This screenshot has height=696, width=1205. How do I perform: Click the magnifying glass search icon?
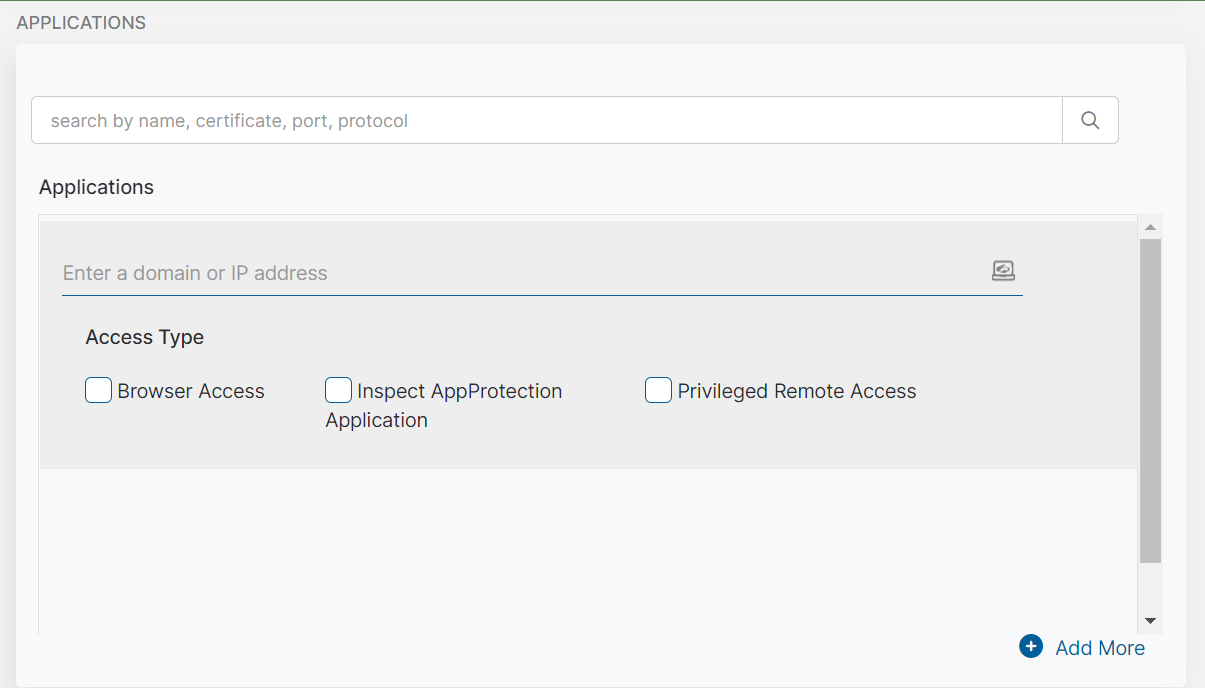[1090, 120]
